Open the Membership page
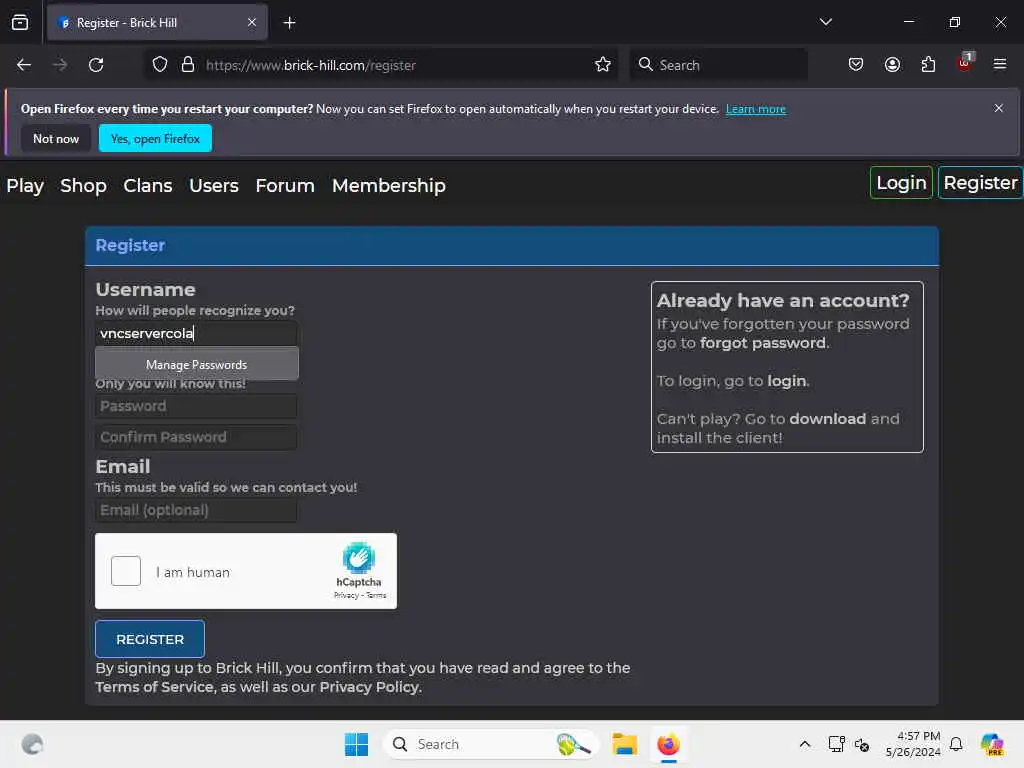Image resolution: width=1024 pixels, height=768 pixels. 389,185
